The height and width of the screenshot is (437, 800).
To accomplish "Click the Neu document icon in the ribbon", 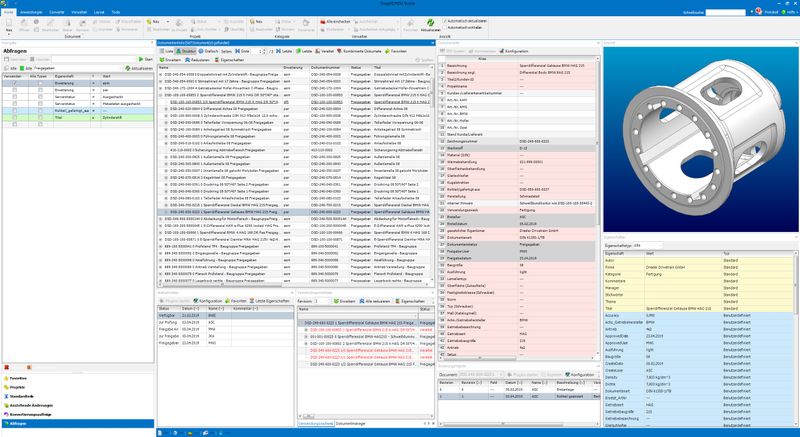I will 9,23.
